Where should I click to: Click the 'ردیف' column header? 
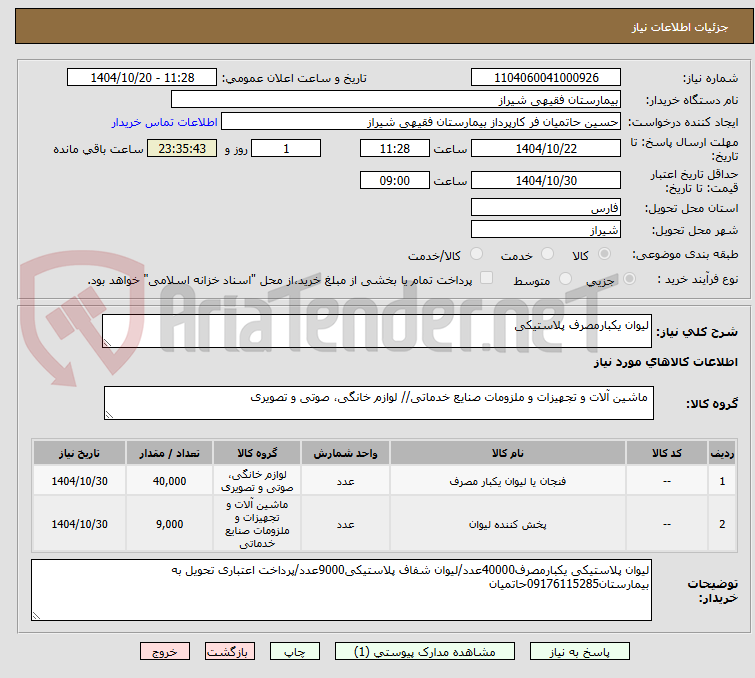[722, 453]
